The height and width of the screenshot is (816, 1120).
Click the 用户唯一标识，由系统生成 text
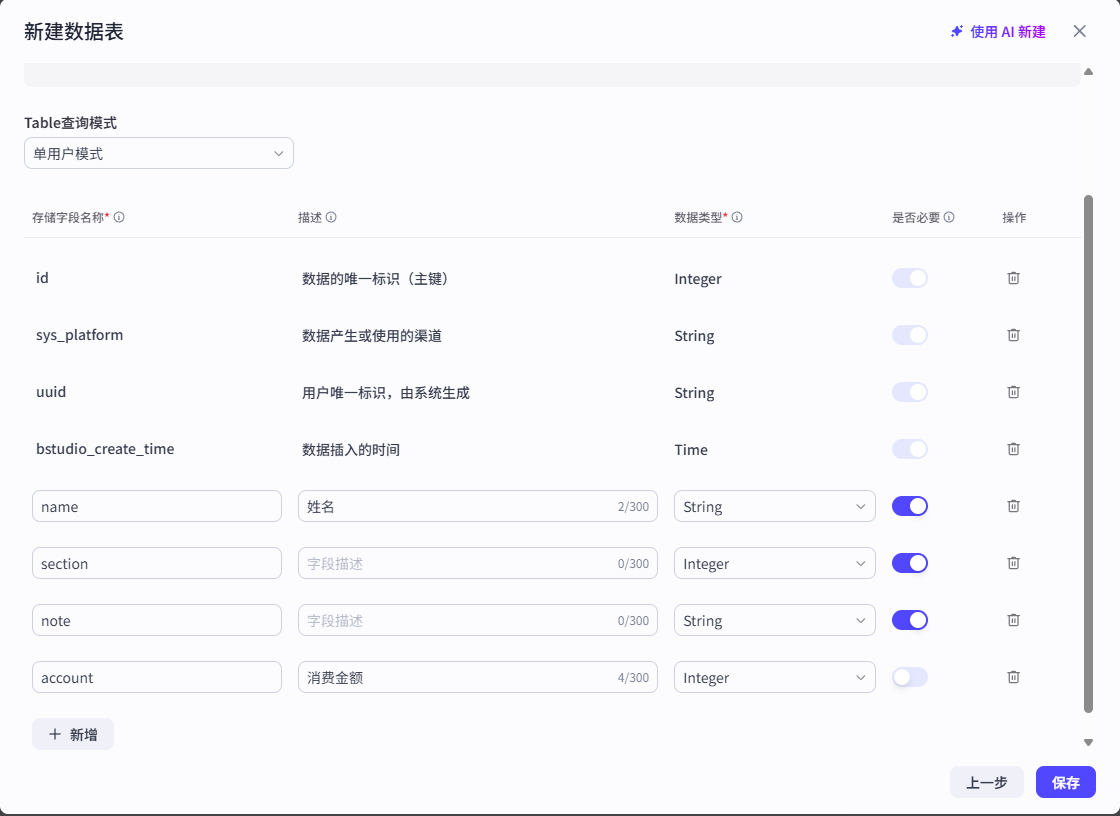click(386, 393)
